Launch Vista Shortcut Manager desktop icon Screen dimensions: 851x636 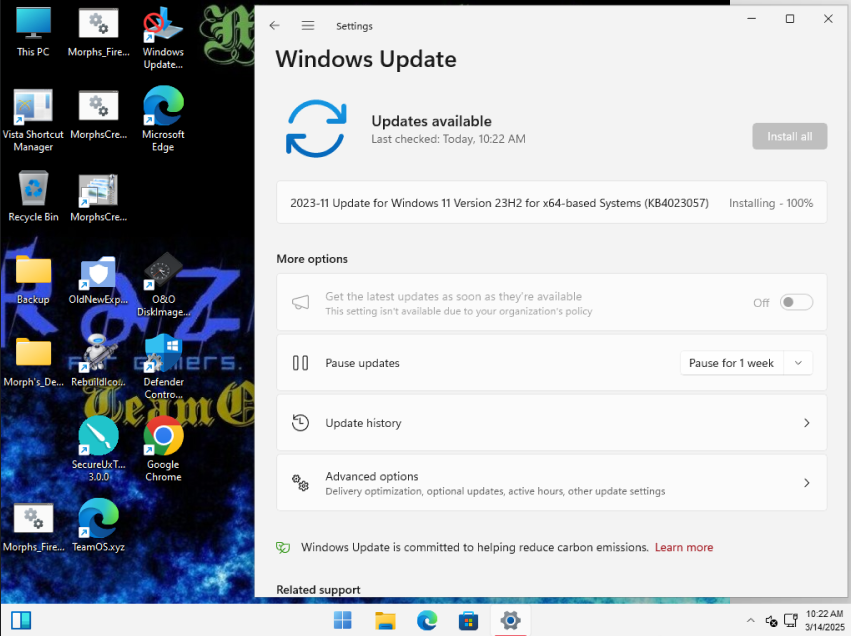pos(33,120)
